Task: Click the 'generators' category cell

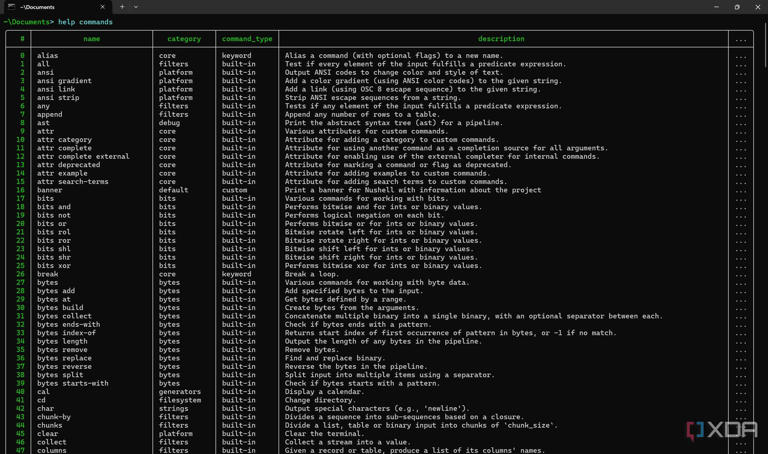Action: (180, 392)
